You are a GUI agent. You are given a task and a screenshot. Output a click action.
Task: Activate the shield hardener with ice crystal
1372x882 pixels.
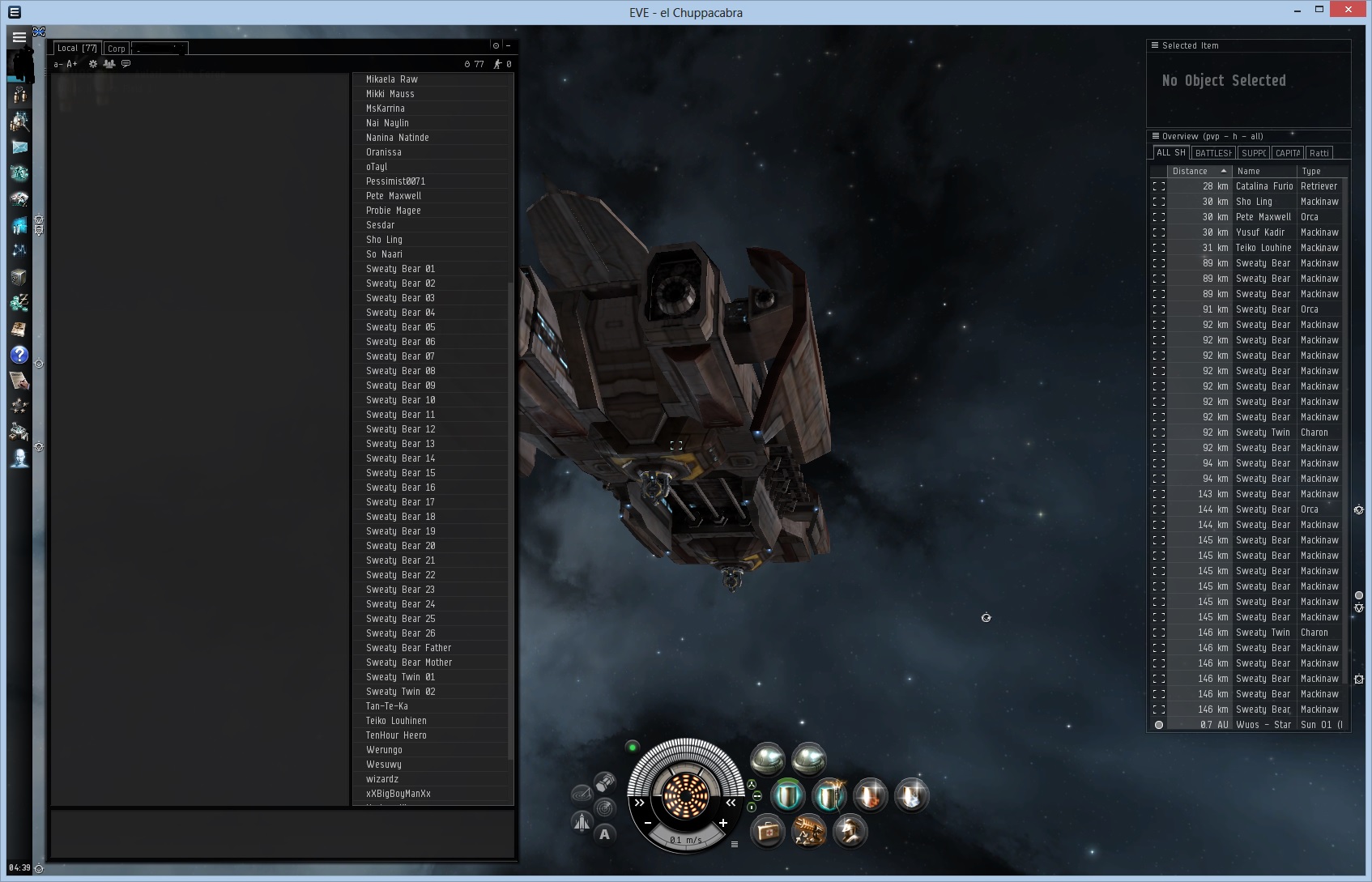point(911,795)
